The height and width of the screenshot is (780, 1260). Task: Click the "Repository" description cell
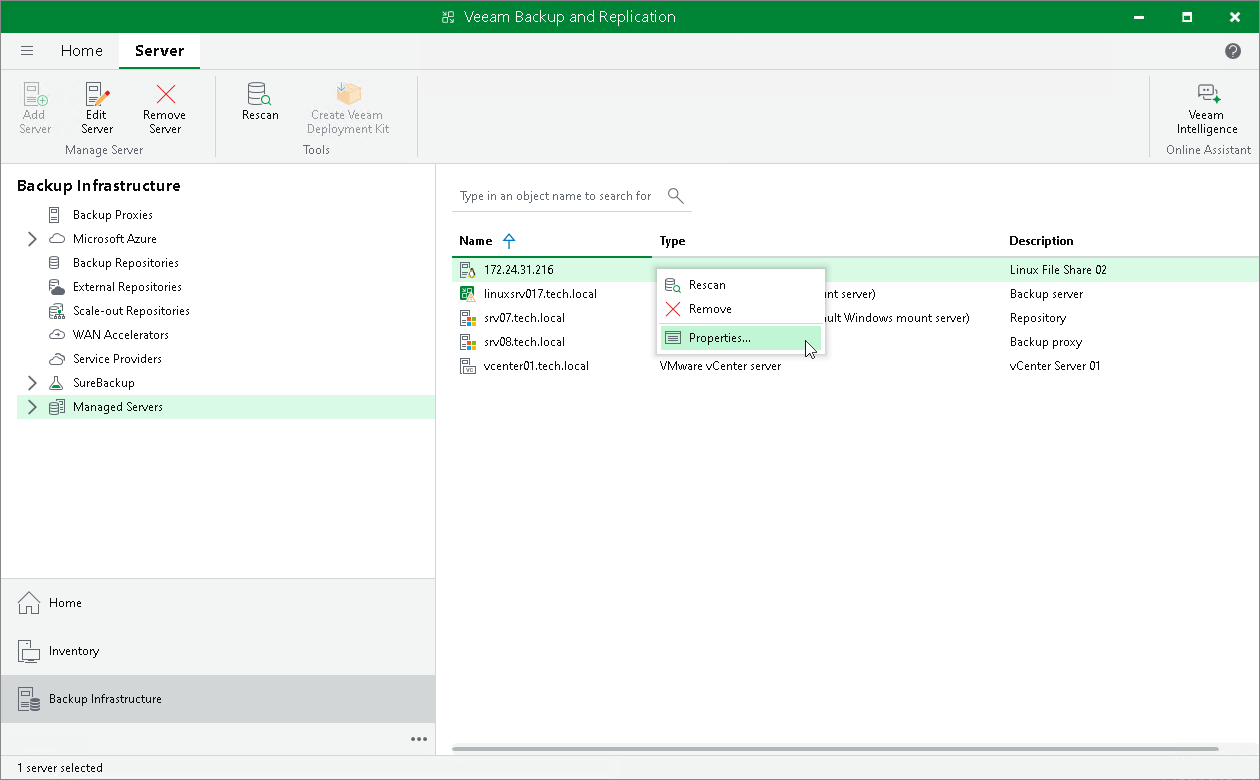pos(1038,318)
